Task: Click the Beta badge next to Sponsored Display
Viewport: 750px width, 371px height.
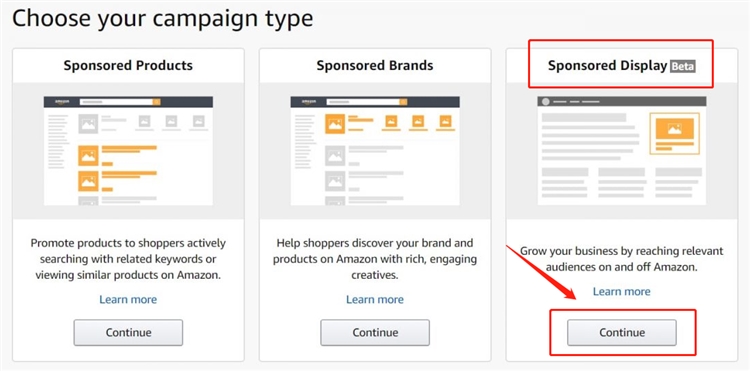Action: click(683, 66)
